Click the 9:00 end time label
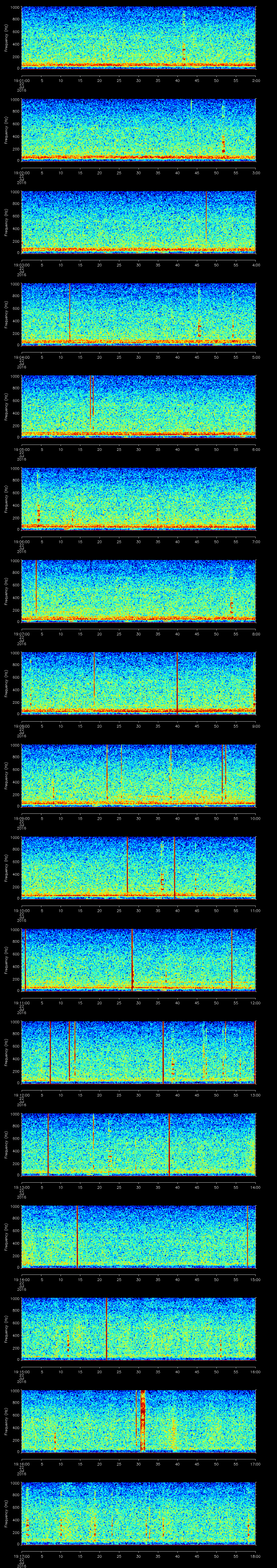Viewport: 277px width, 1568px height. point(256,726)
